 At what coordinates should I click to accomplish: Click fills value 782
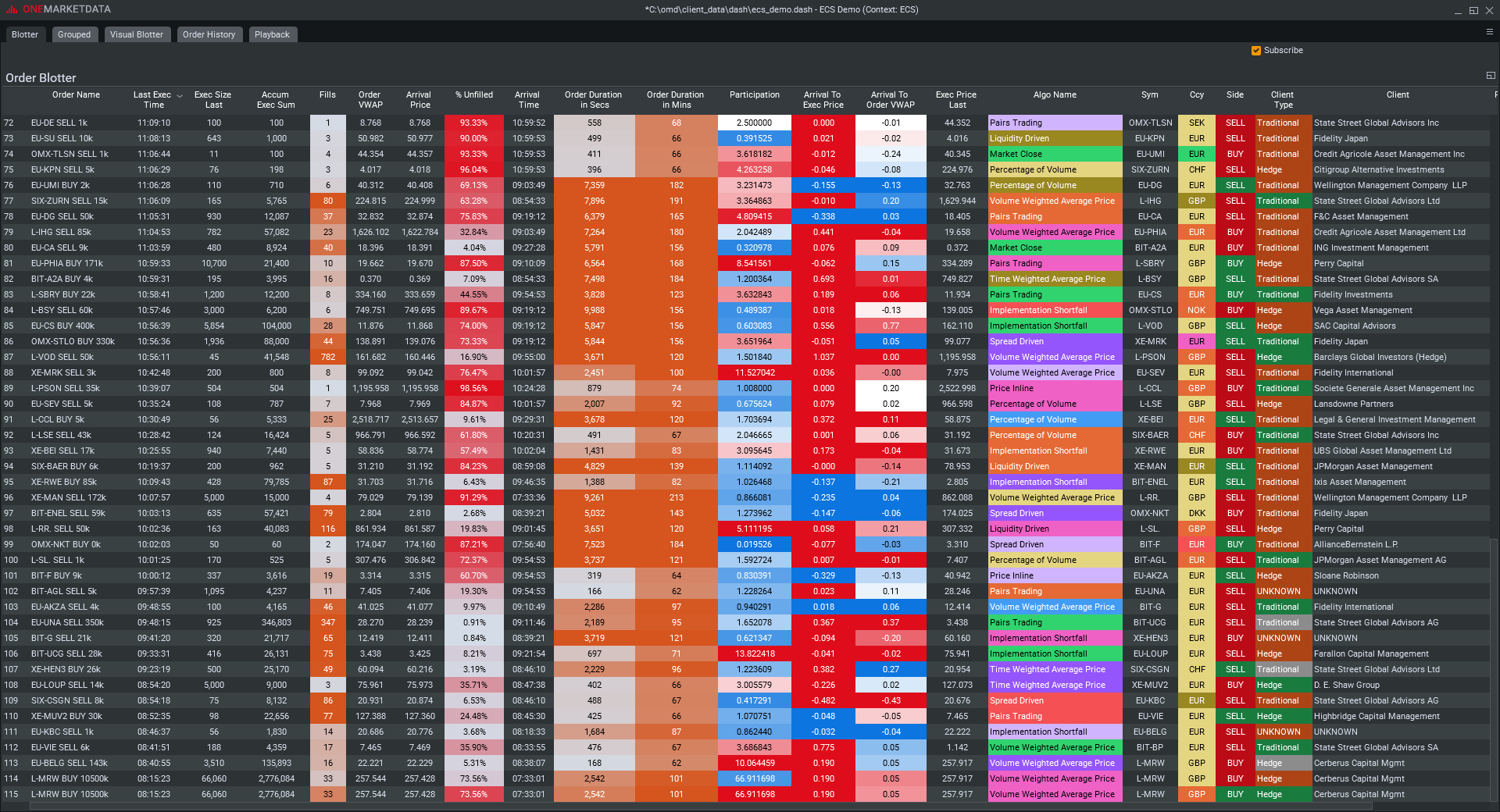pos(328,358)
